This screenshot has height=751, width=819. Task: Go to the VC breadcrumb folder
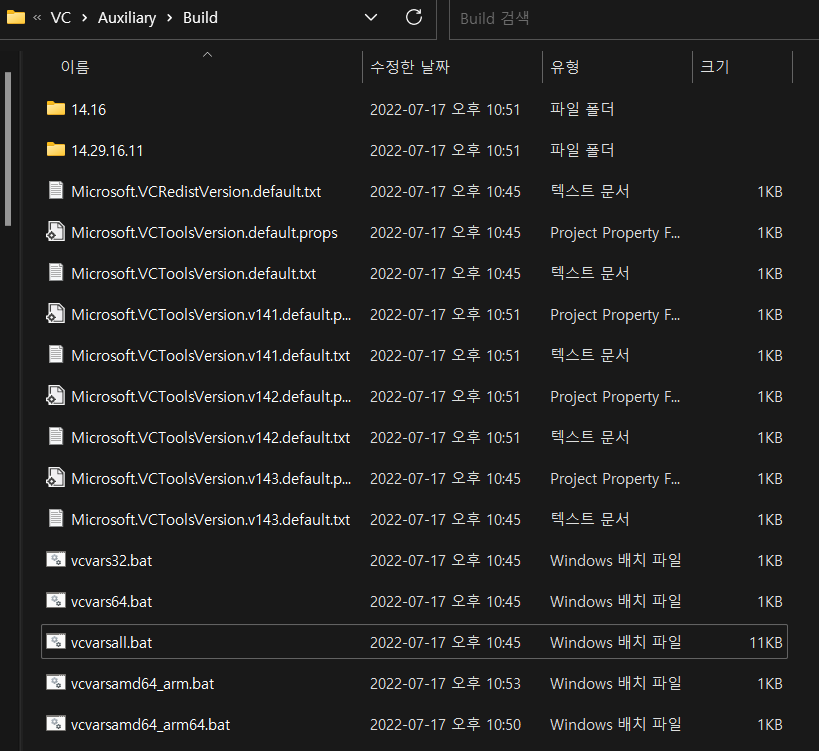click(61, 18)
